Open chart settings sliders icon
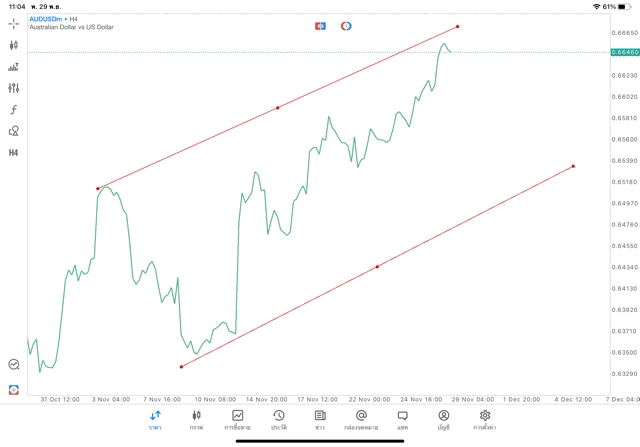Screen dimensions: 640x447 coord(13,88)
